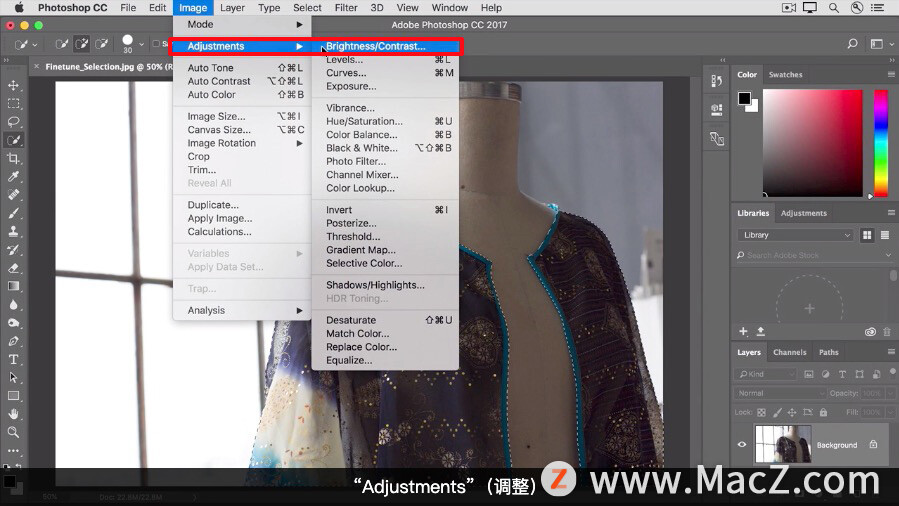Select the Clone Stamp tool
The width and height of the screenshot is (899, 506).
(13, 232)
